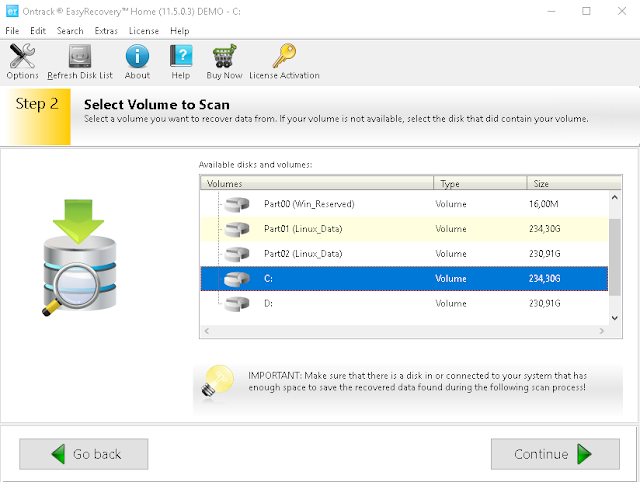Open the Extras menu
This screenshot has width=640, height=482.
106,31
